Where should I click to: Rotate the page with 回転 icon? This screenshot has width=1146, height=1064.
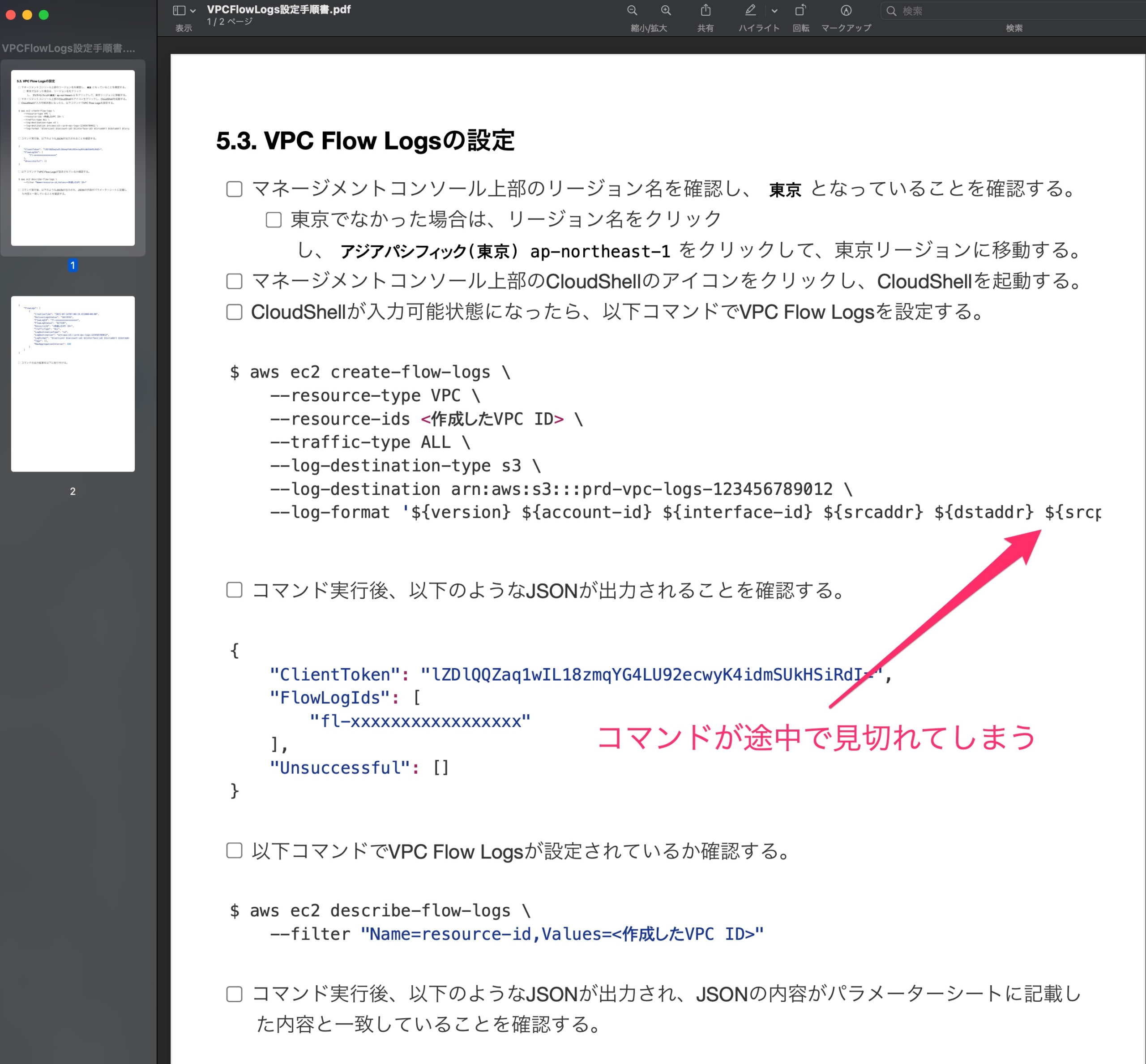(800, 10)
